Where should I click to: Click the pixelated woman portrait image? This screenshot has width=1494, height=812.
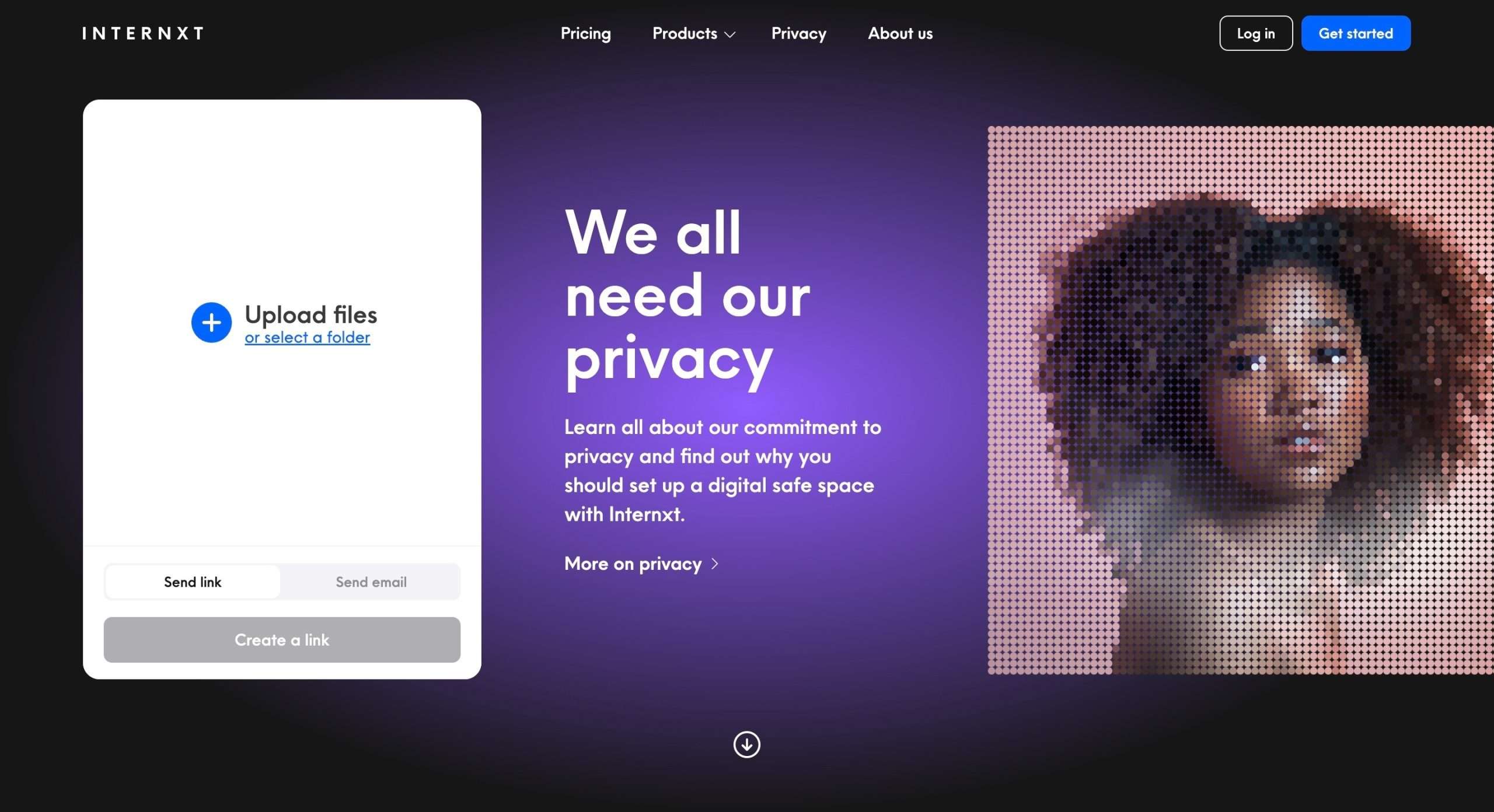(1240, 400)
